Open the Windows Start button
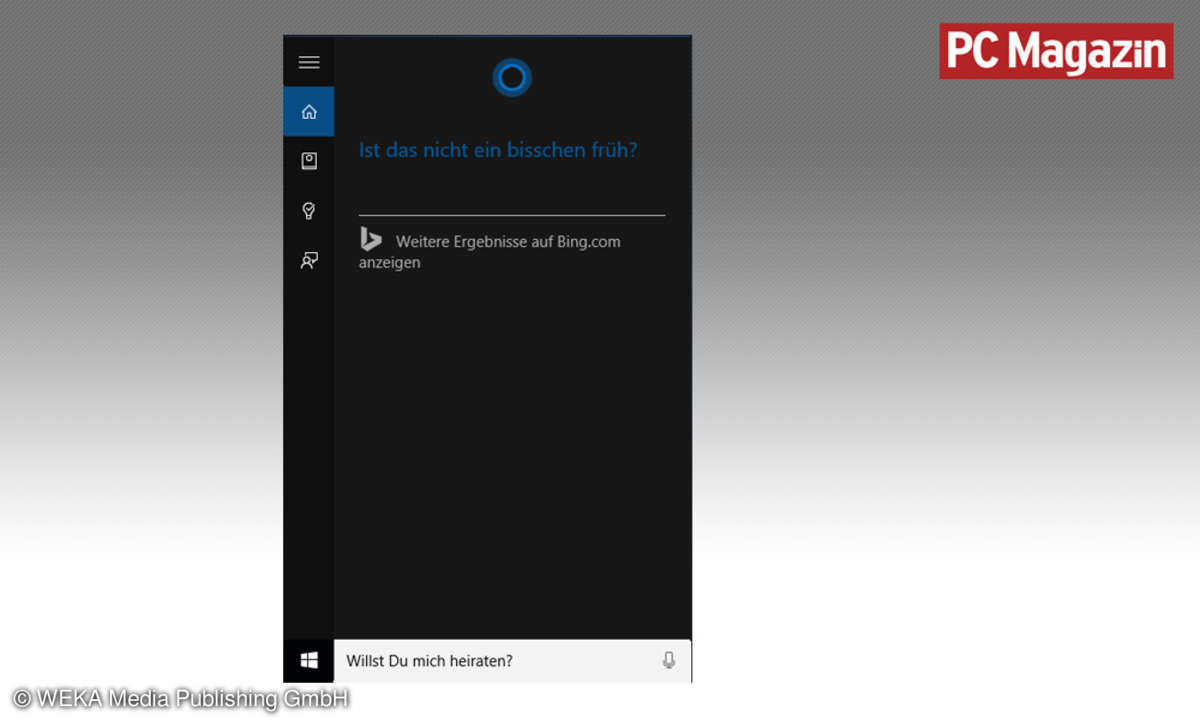This screenshot has height=720, width=1200. click(x=309, y=661)
